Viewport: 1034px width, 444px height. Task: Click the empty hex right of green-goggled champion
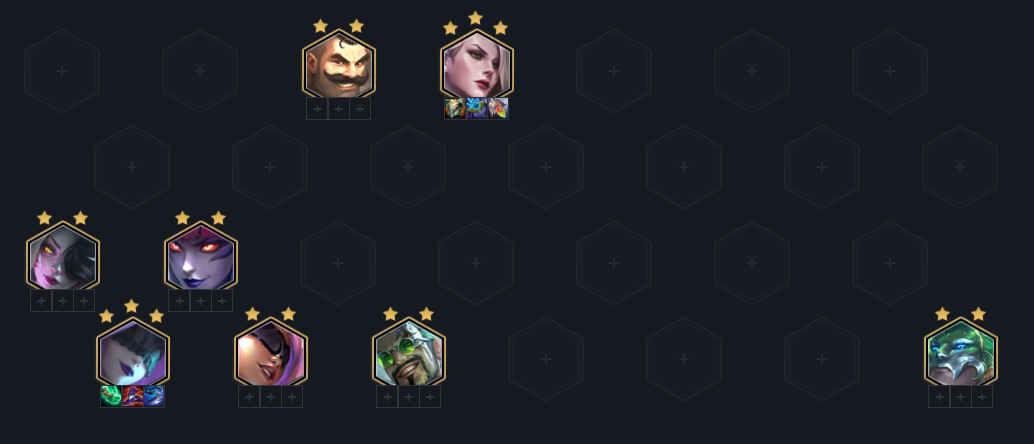[546, 359]
